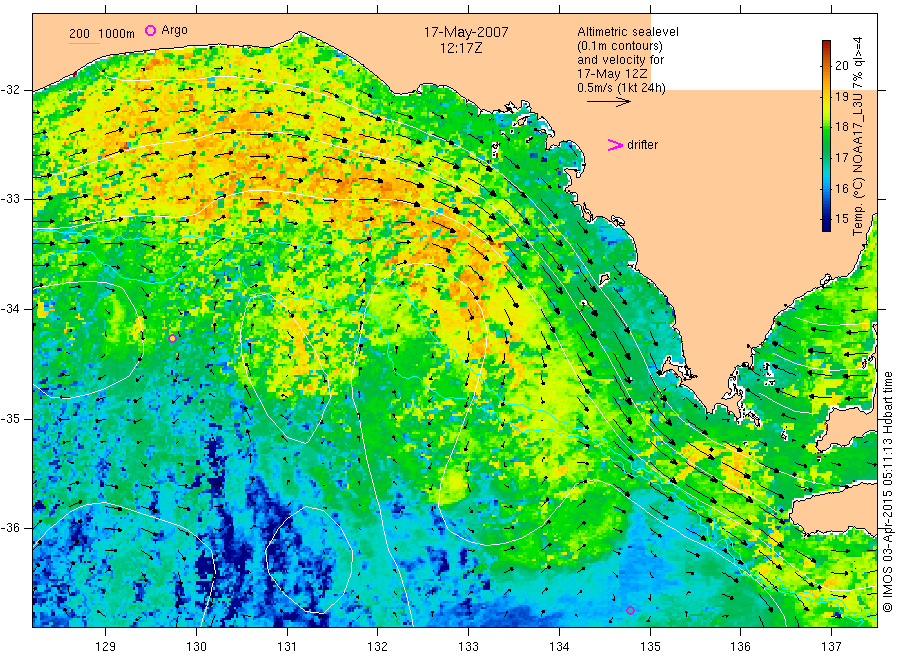
Task: Click the color bar value 15
Action: [x=841, y=219]
